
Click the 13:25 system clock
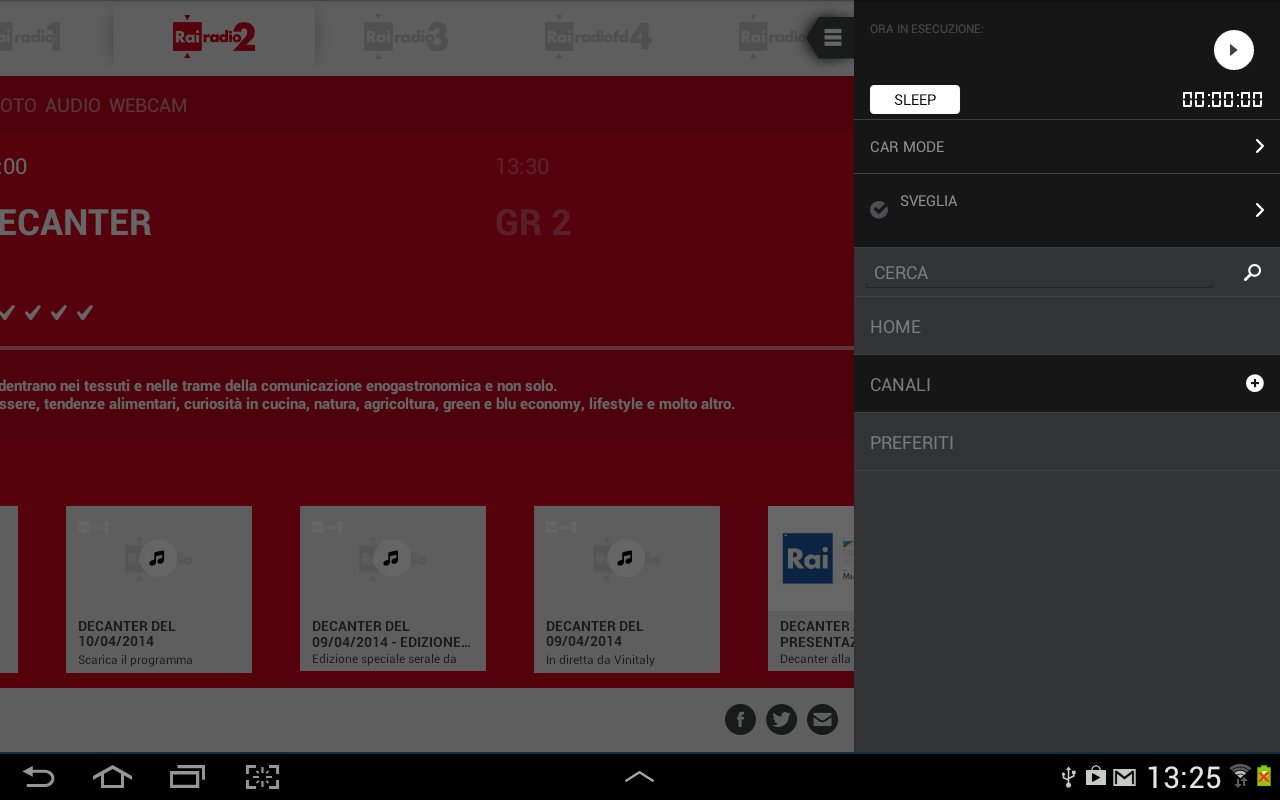(1184, 777)
